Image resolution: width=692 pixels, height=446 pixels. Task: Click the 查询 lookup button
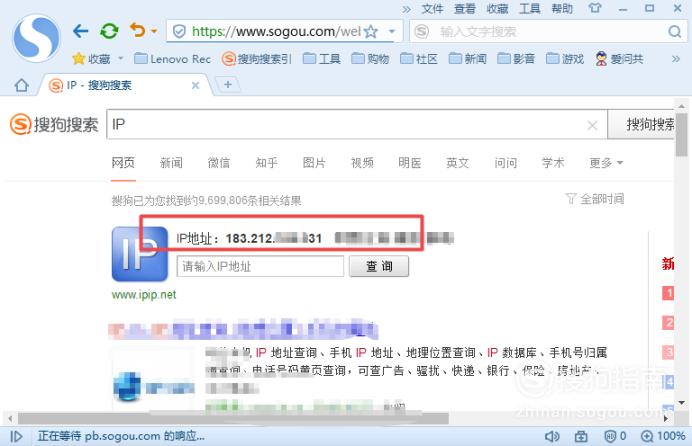pyautogui.click(x=379, y=266)
